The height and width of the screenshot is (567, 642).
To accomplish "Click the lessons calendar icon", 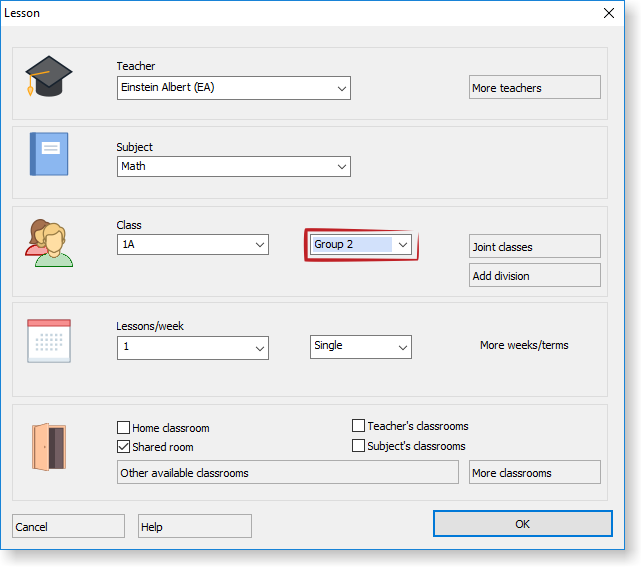I will pyautogui.click(x=48, y=341).
